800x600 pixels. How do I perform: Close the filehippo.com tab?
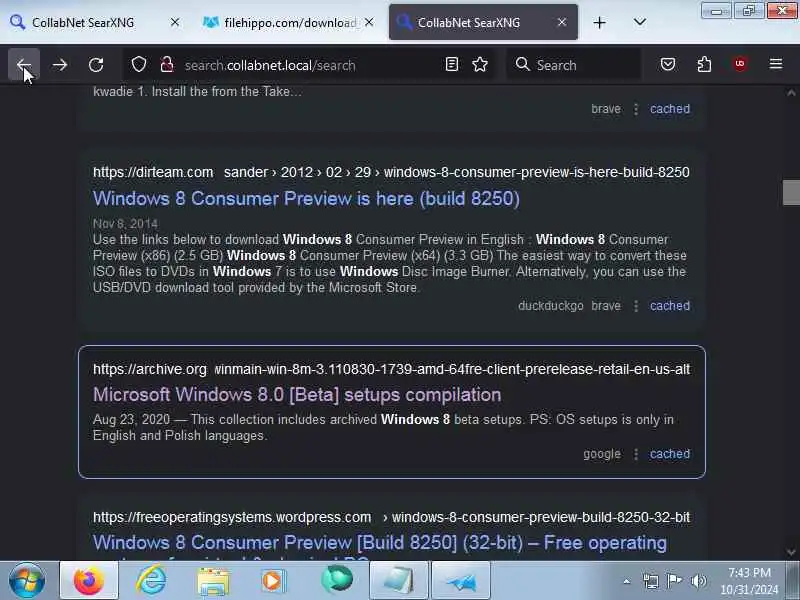[x=369, y=22]
